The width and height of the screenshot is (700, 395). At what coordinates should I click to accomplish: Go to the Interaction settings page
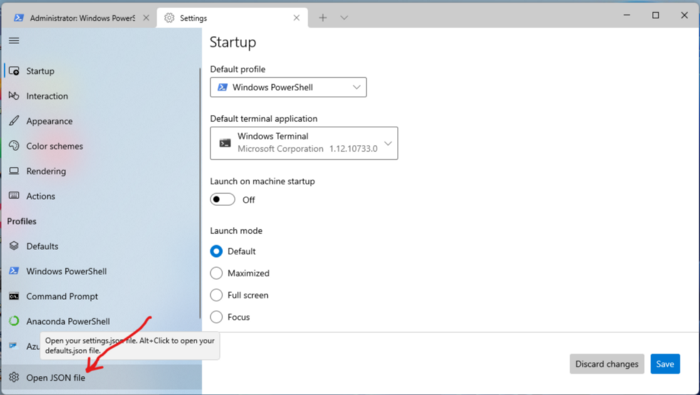coord(101,96)
